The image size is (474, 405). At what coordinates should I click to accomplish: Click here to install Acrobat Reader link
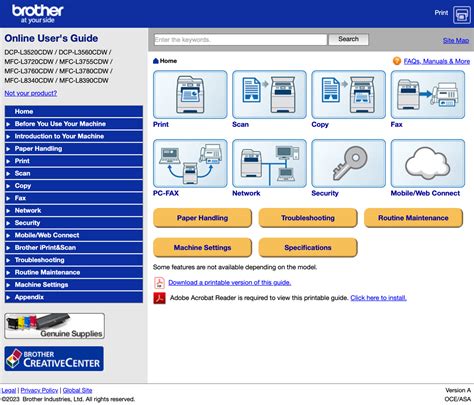click(378, 298)
